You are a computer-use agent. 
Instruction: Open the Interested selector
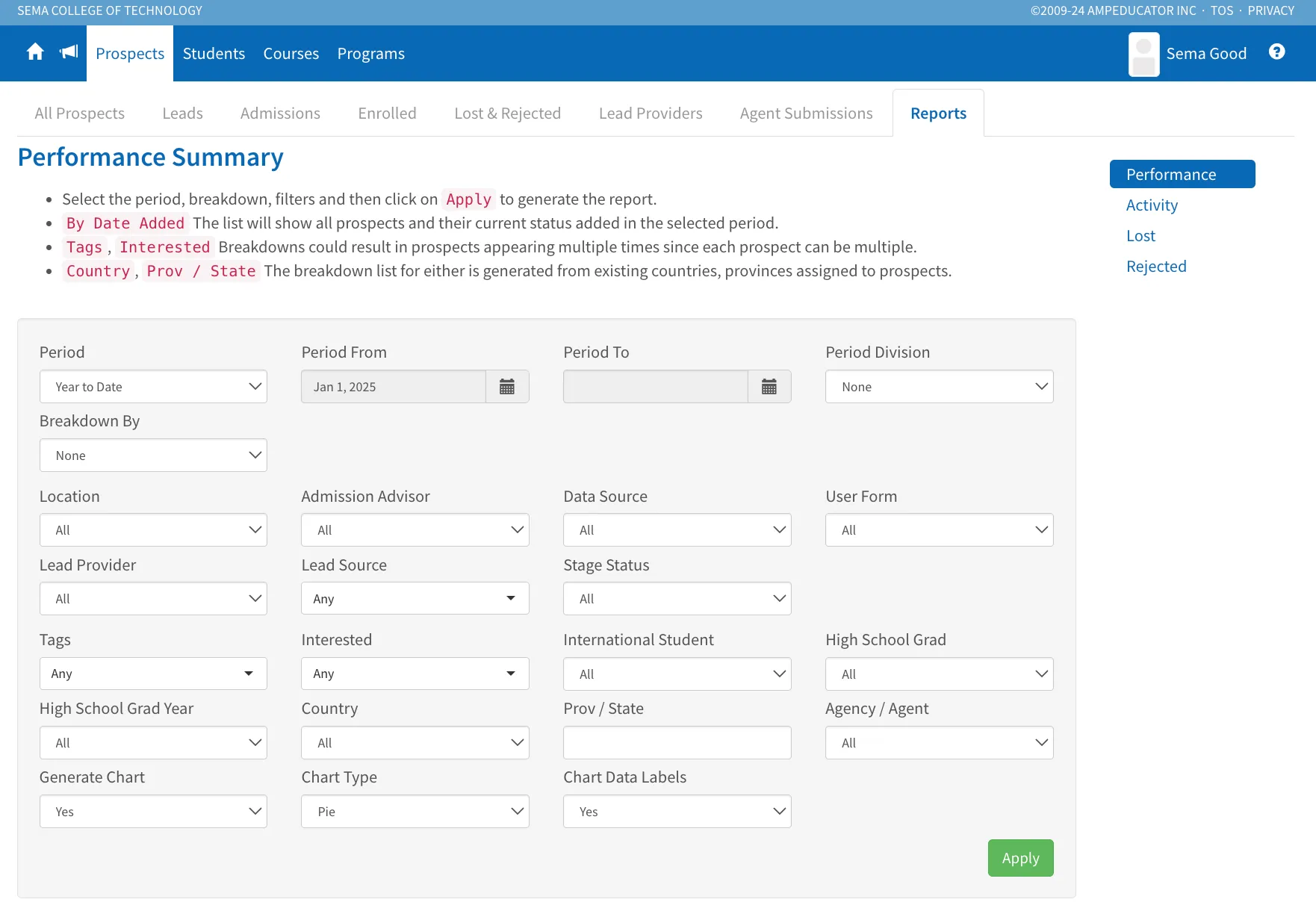click(x=415, y=674)
